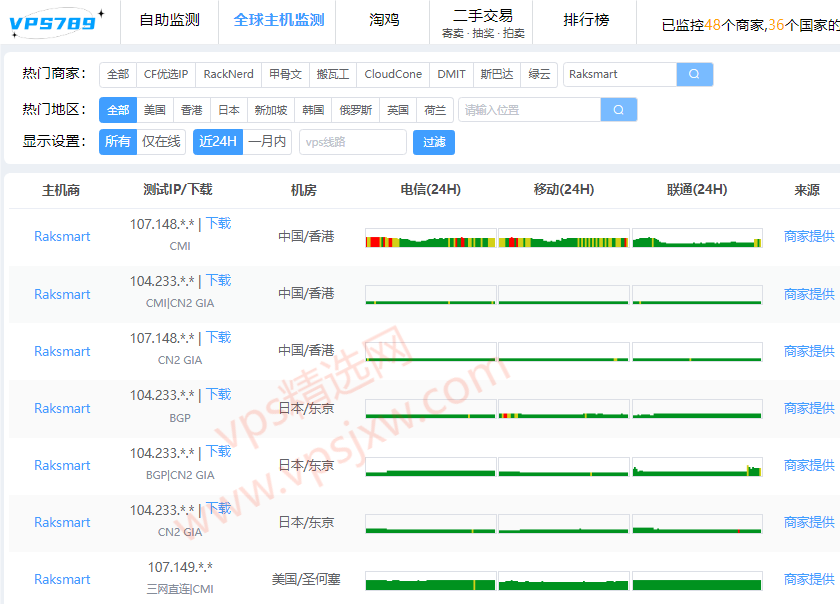
Task: Filter region by 香港
Action: [192, 110]
